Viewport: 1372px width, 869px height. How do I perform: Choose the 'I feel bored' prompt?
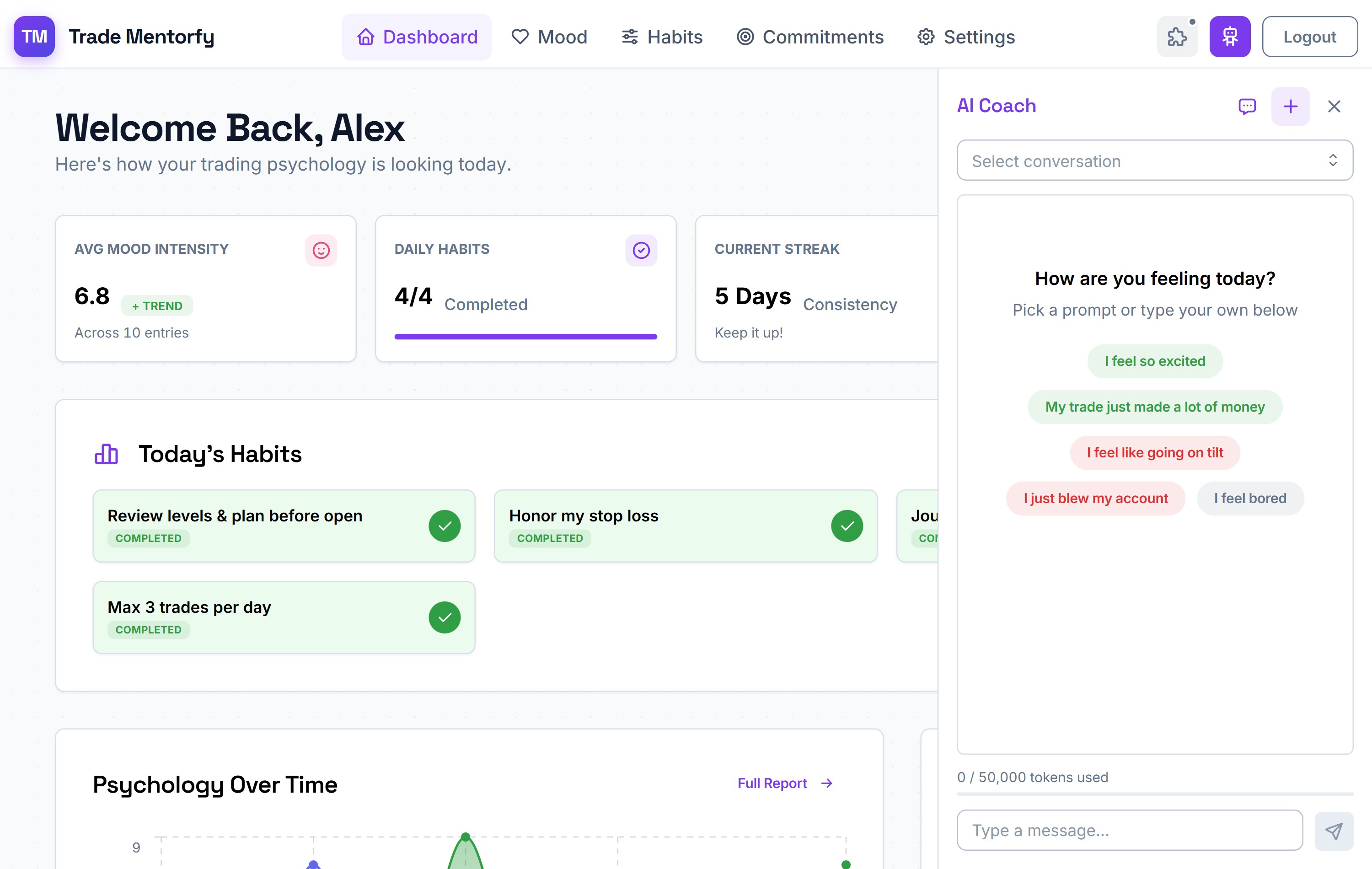coord(1250,498)
